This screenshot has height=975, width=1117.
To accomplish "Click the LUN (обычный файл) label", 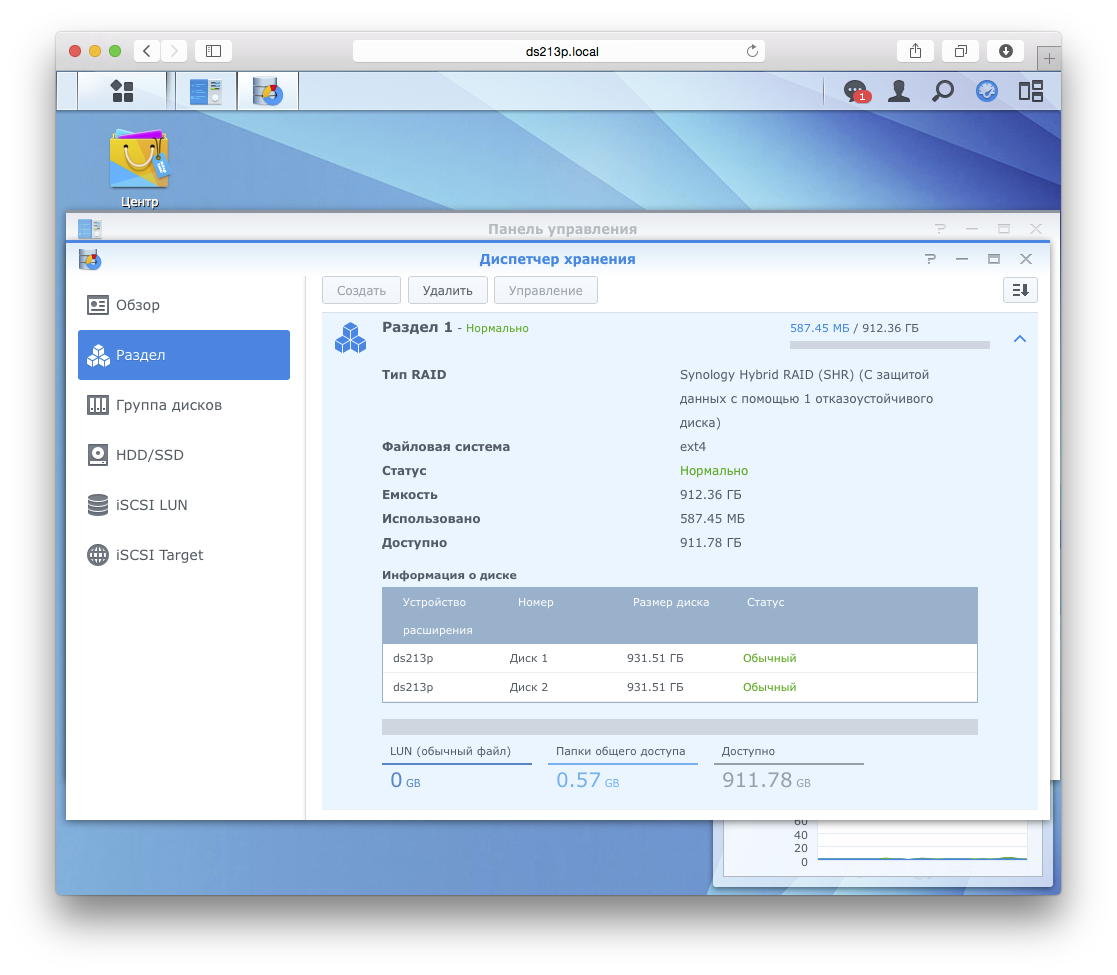I will tap(450, 751).
